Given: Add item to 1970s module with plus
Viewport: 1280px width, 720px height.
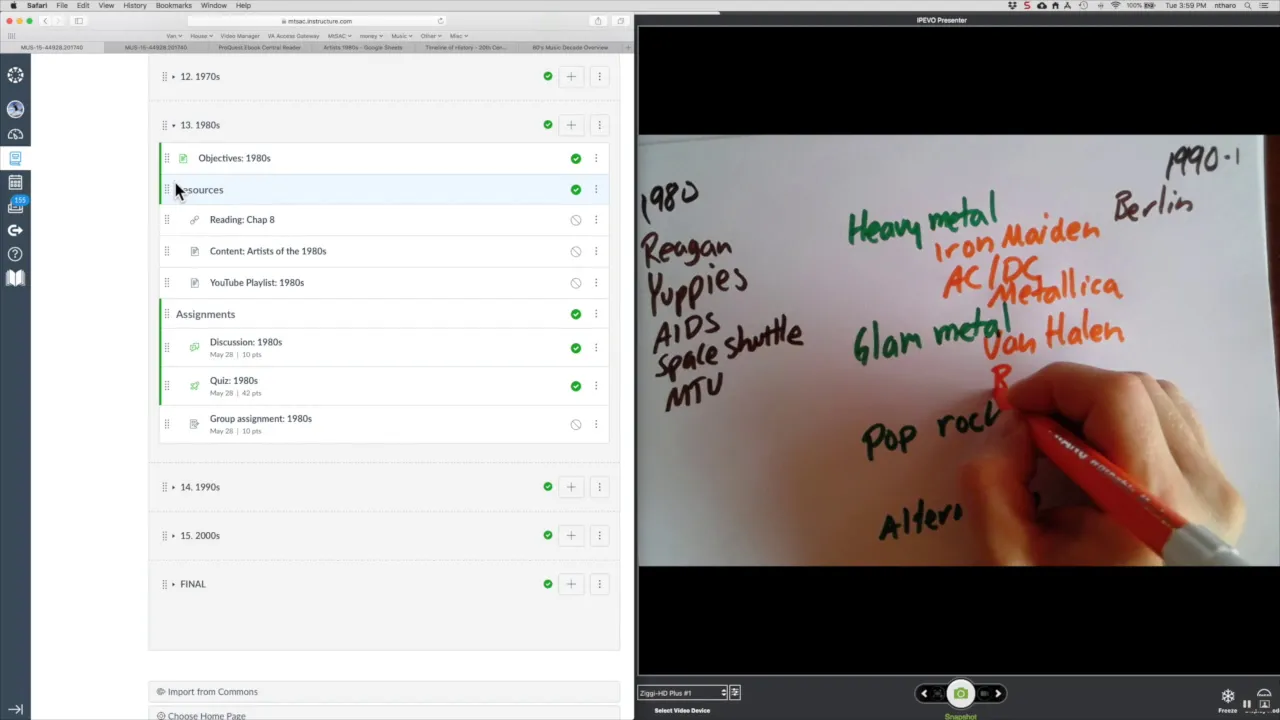Looking at the screenshot, I should (x=571, y=76).
